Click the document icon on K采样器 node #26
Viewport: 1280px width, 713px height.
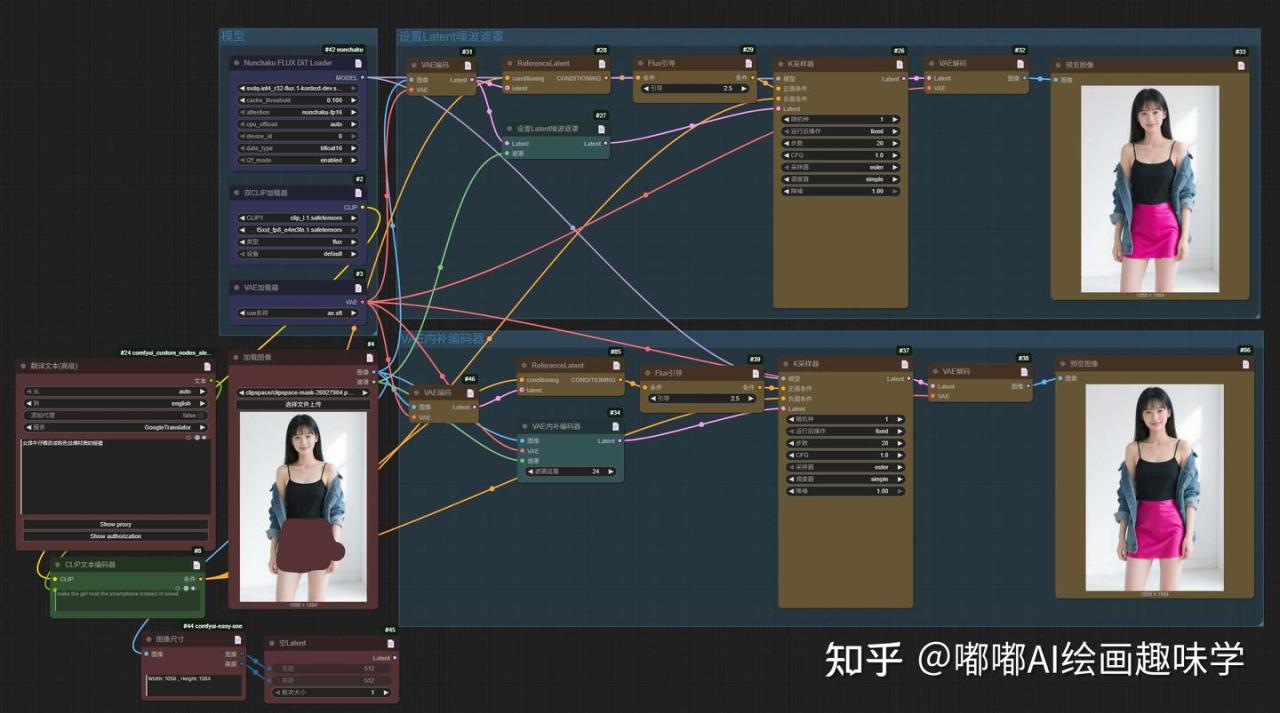click(899, 64)
